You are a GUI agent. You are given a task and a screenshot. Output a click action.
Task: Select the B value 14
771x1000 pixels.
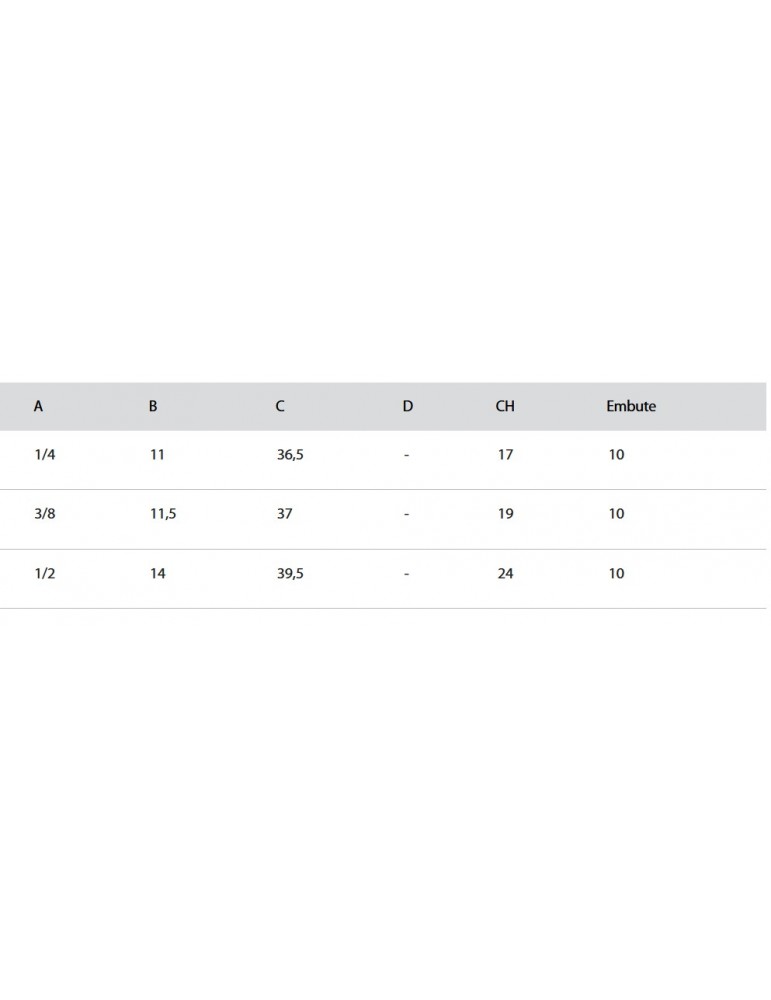[x=158, y=574]
